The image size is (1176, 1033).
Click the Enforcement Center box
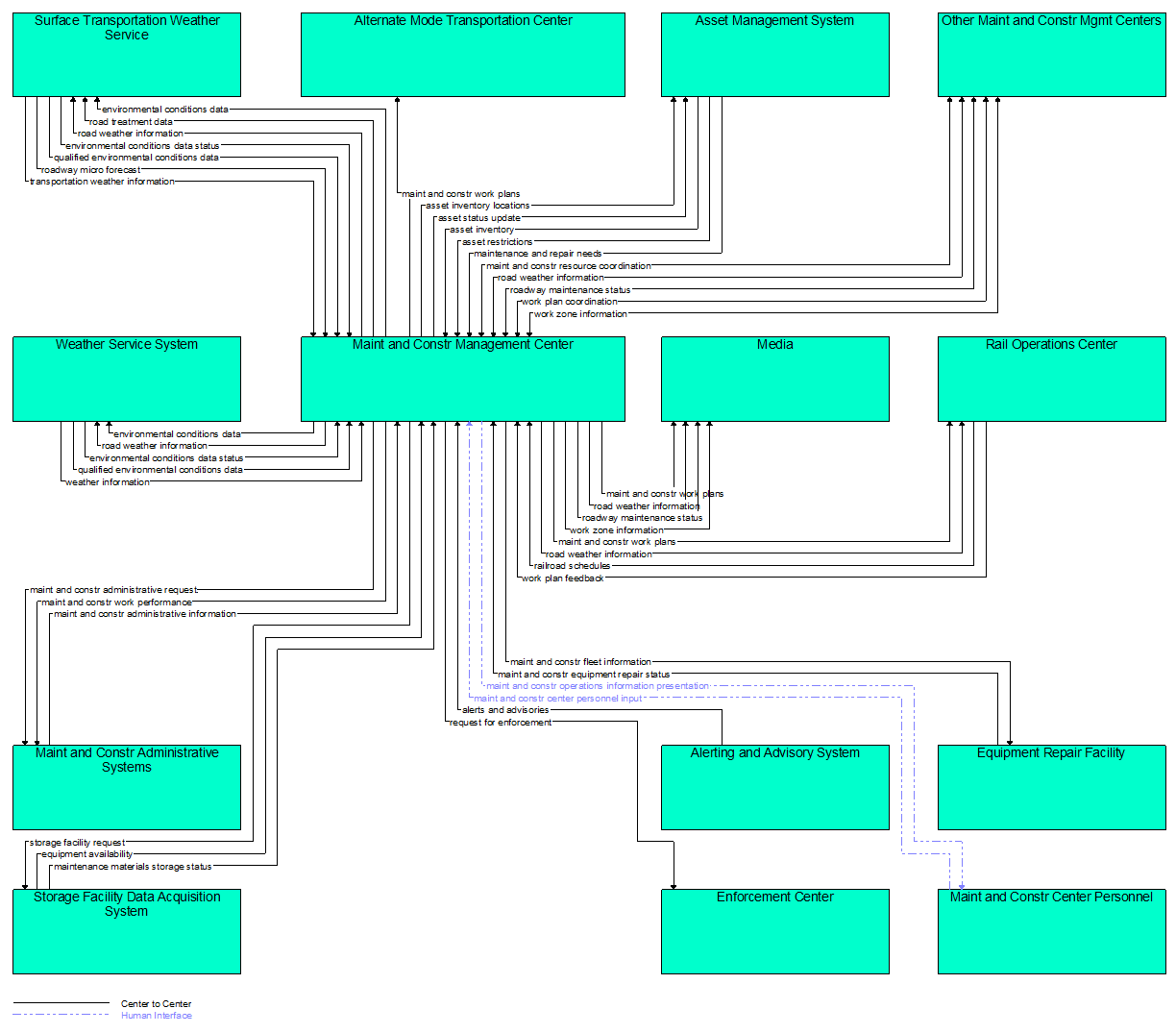pos(775,931)
